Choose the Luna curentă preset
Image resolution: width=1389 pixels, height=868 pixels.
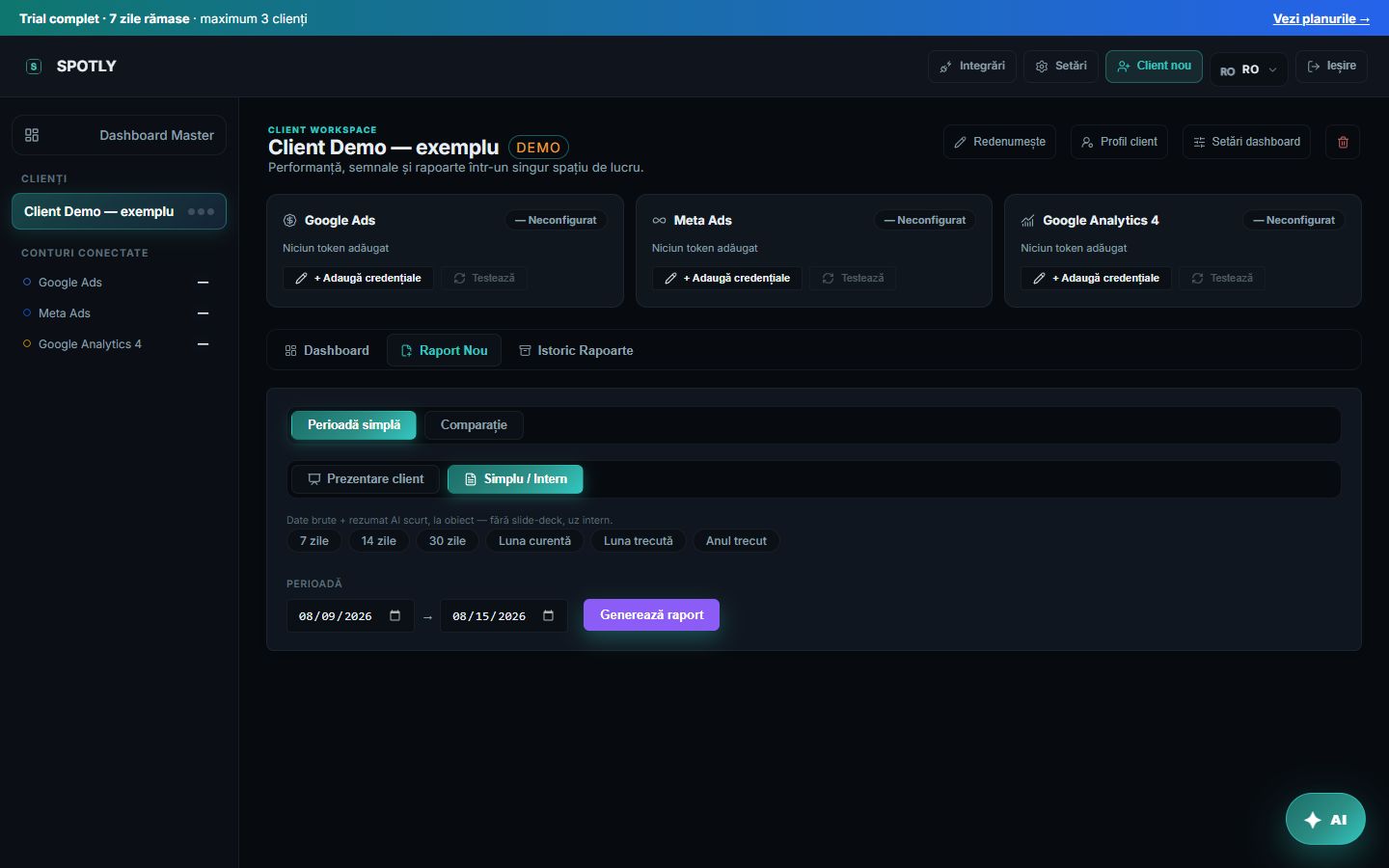[x=534, y=541]
